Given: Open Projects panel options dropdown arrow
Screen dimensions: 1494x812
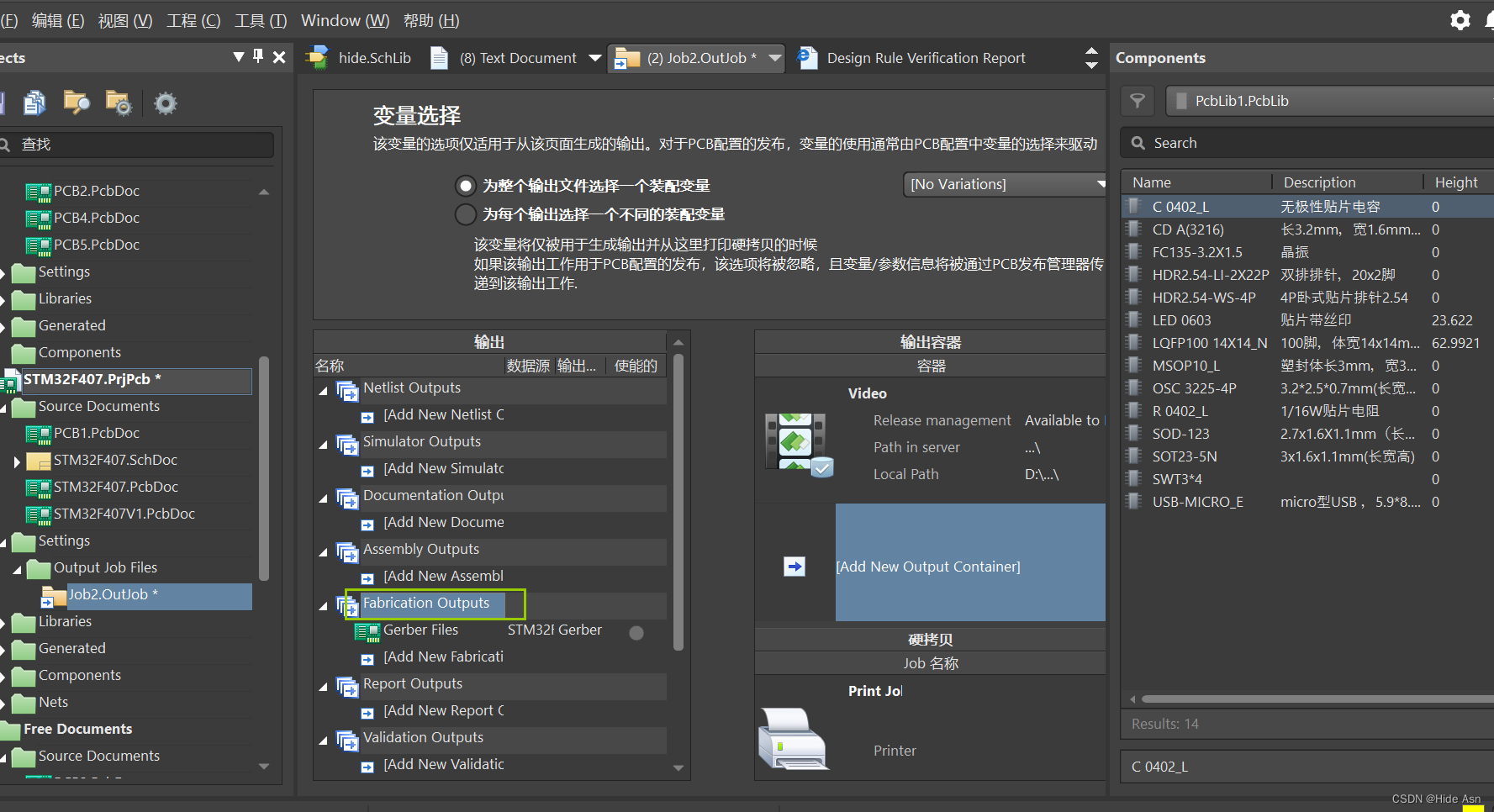Looking at the screenshot, I should pos(239,56).
